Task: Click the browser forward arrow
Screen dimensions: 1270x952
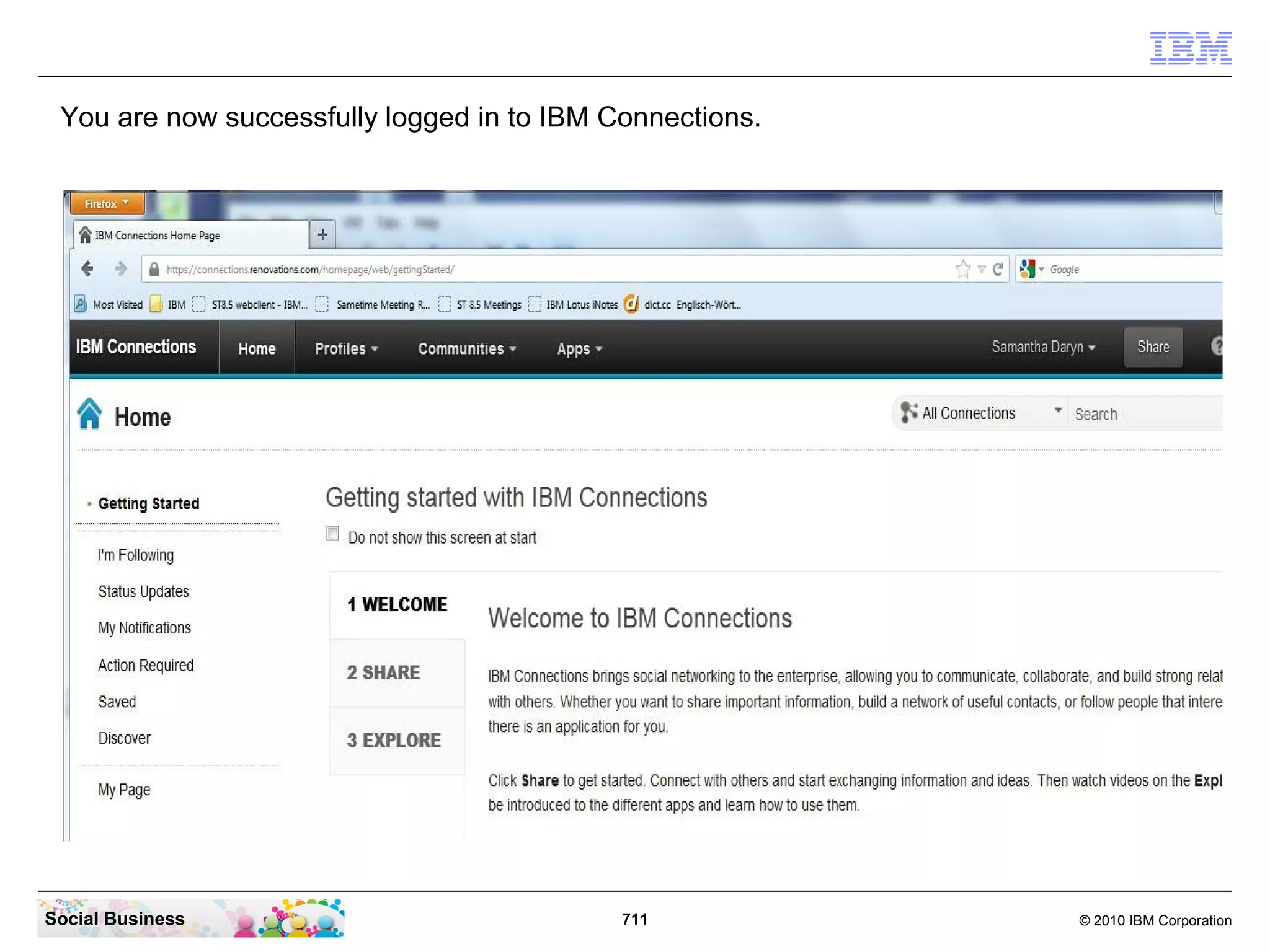Action: 121,269
